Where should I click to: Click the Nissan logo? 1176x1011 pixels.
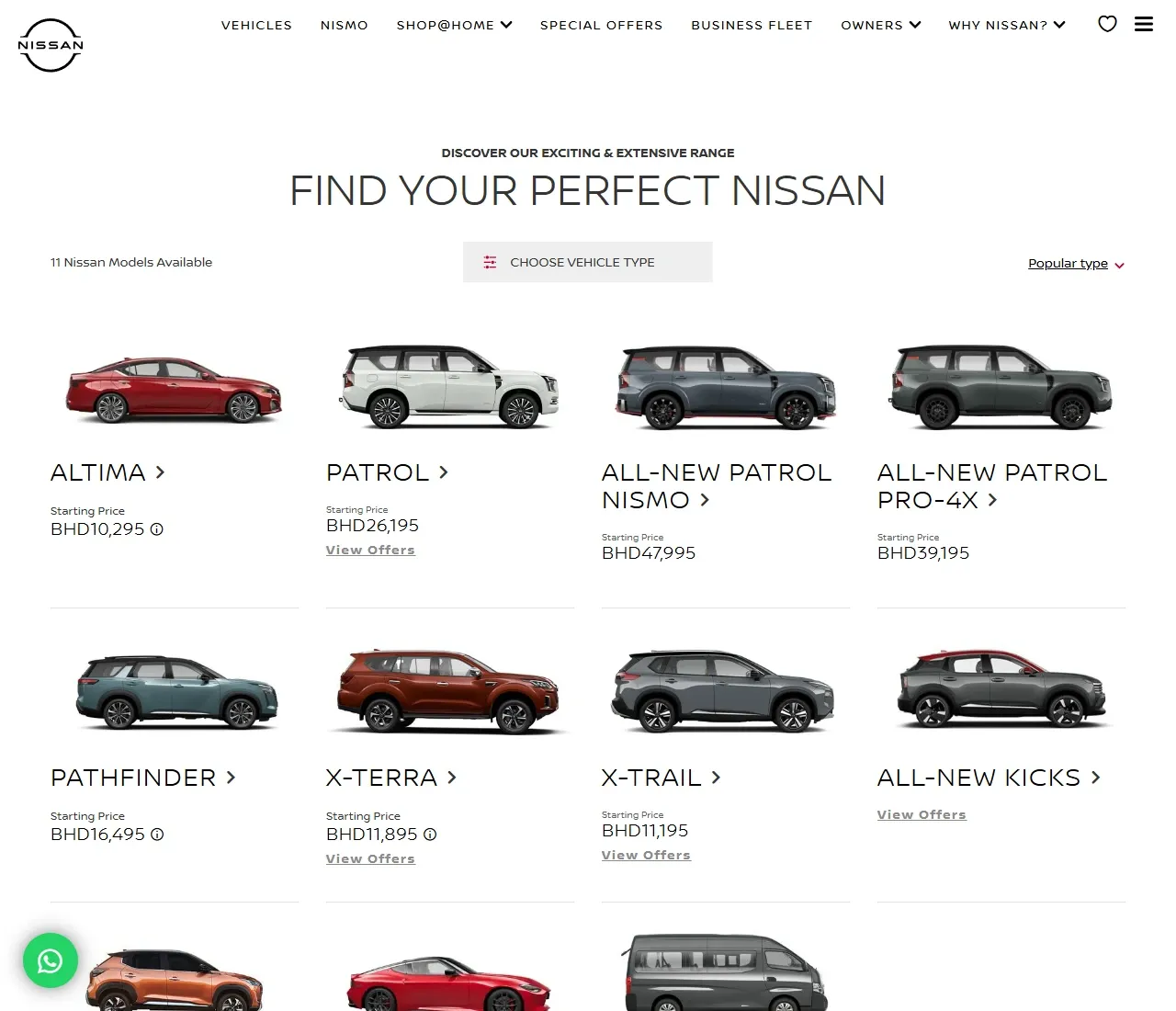click(x=51, y=45)
